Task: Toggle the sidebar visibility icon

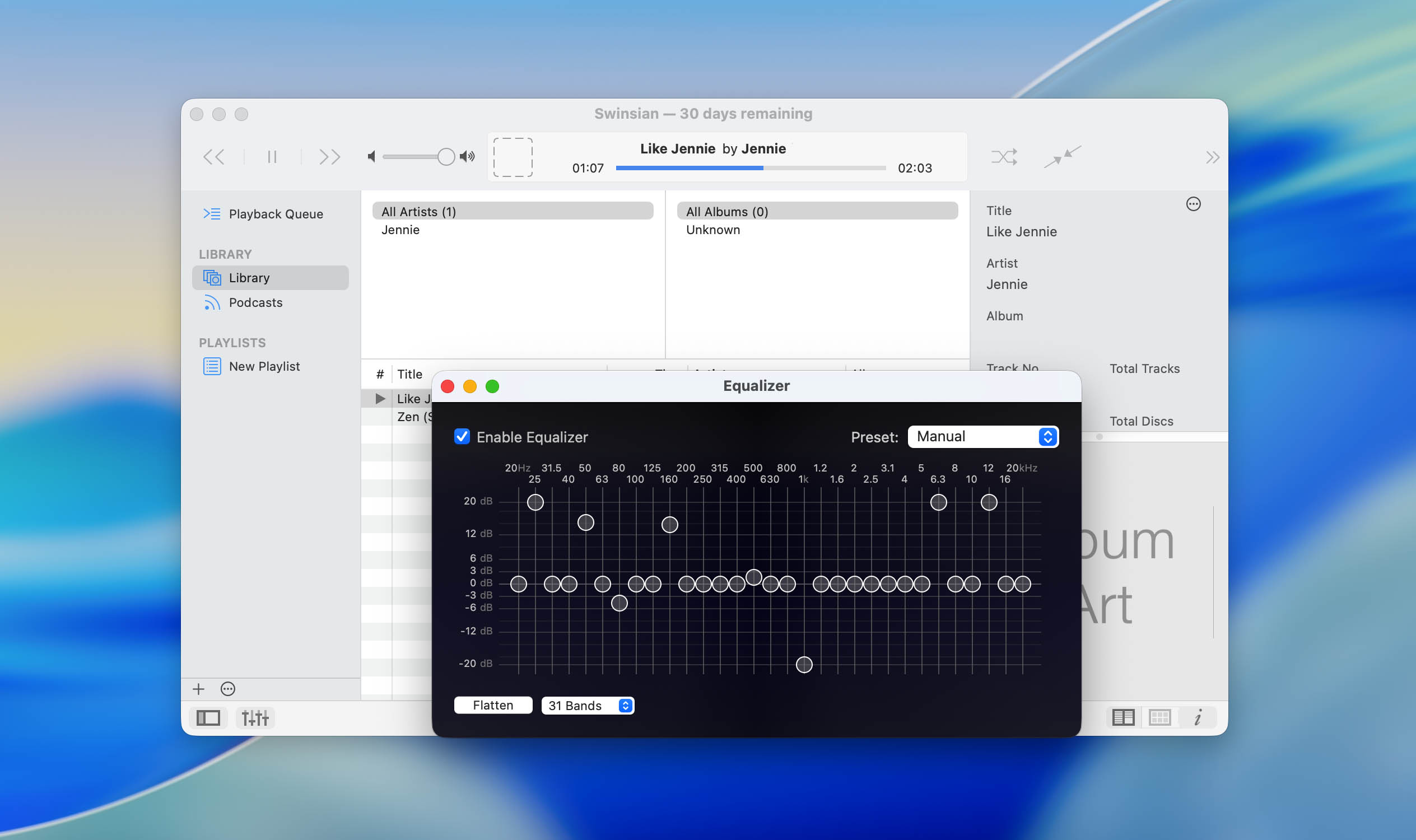Action: 208,718
